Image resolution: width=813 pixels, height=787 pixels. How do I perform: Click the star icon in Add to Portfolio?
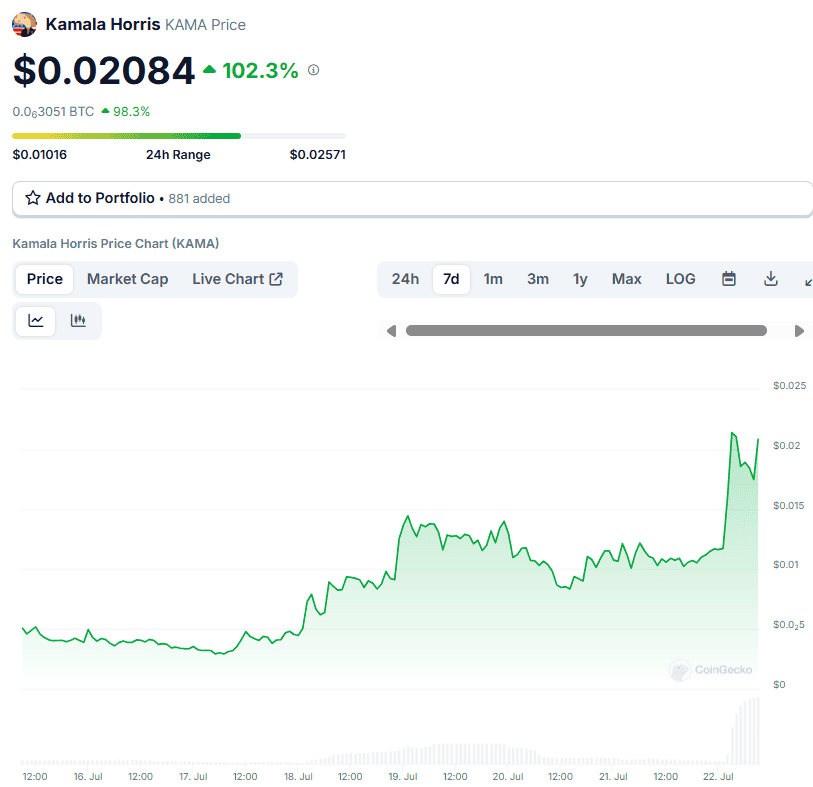click(x=33, y=198)
